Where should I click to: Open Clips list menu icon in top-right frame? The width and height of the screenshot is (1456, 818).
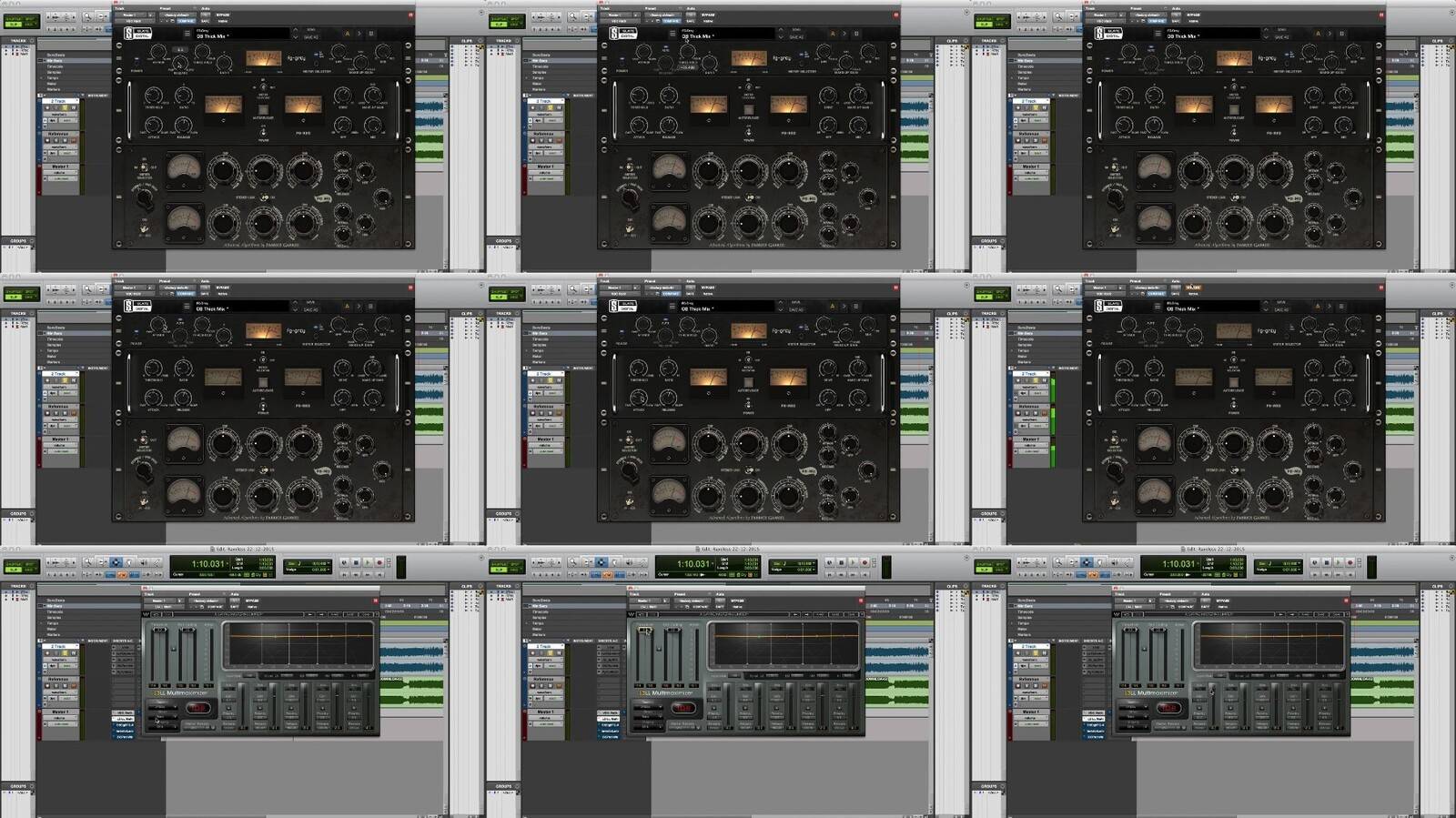[1450, 40]
